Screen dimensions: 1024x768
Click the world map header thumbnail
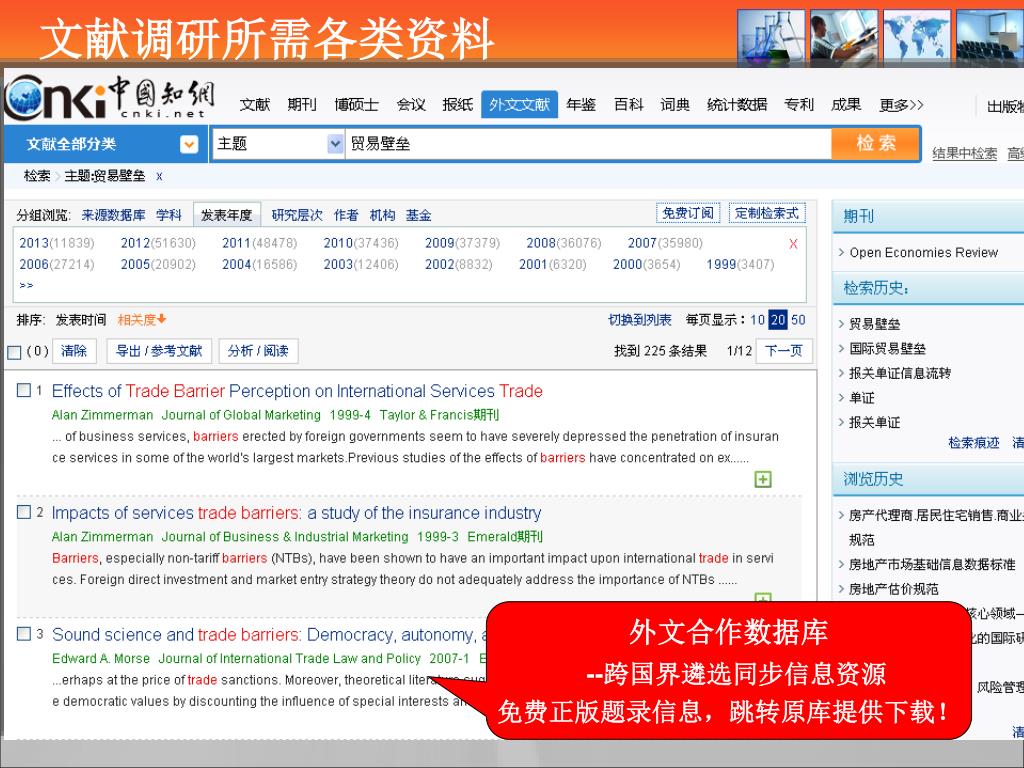pos(916,37)
